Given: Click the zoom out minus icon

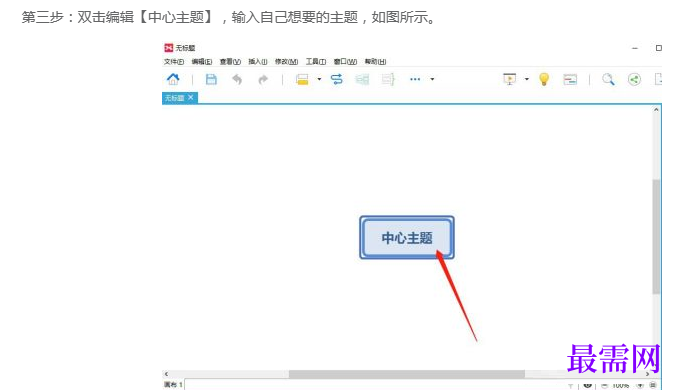Looking at the screenshot, I should [x=605, y=385].
